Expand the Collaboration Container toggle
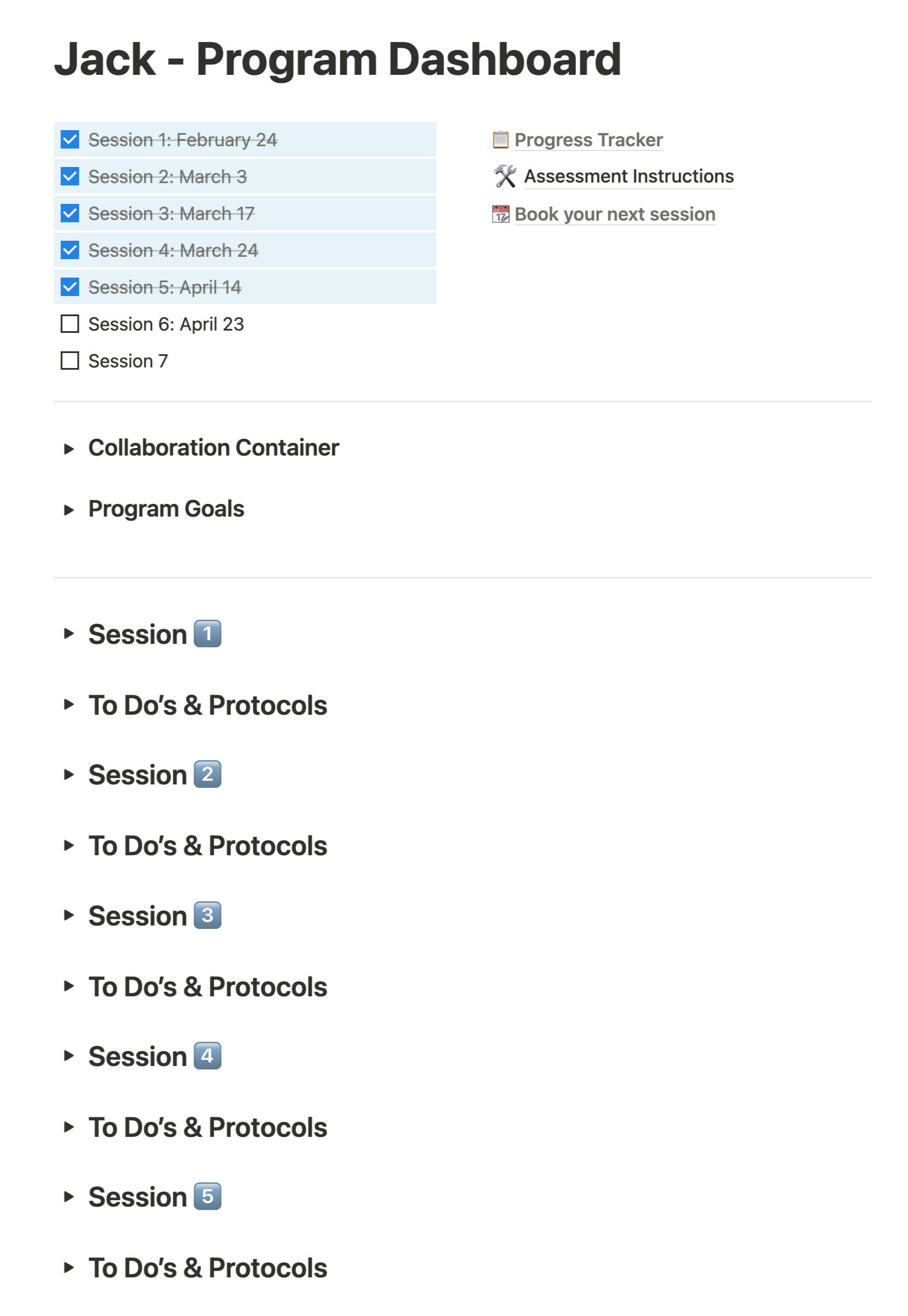 click(69, 449)
